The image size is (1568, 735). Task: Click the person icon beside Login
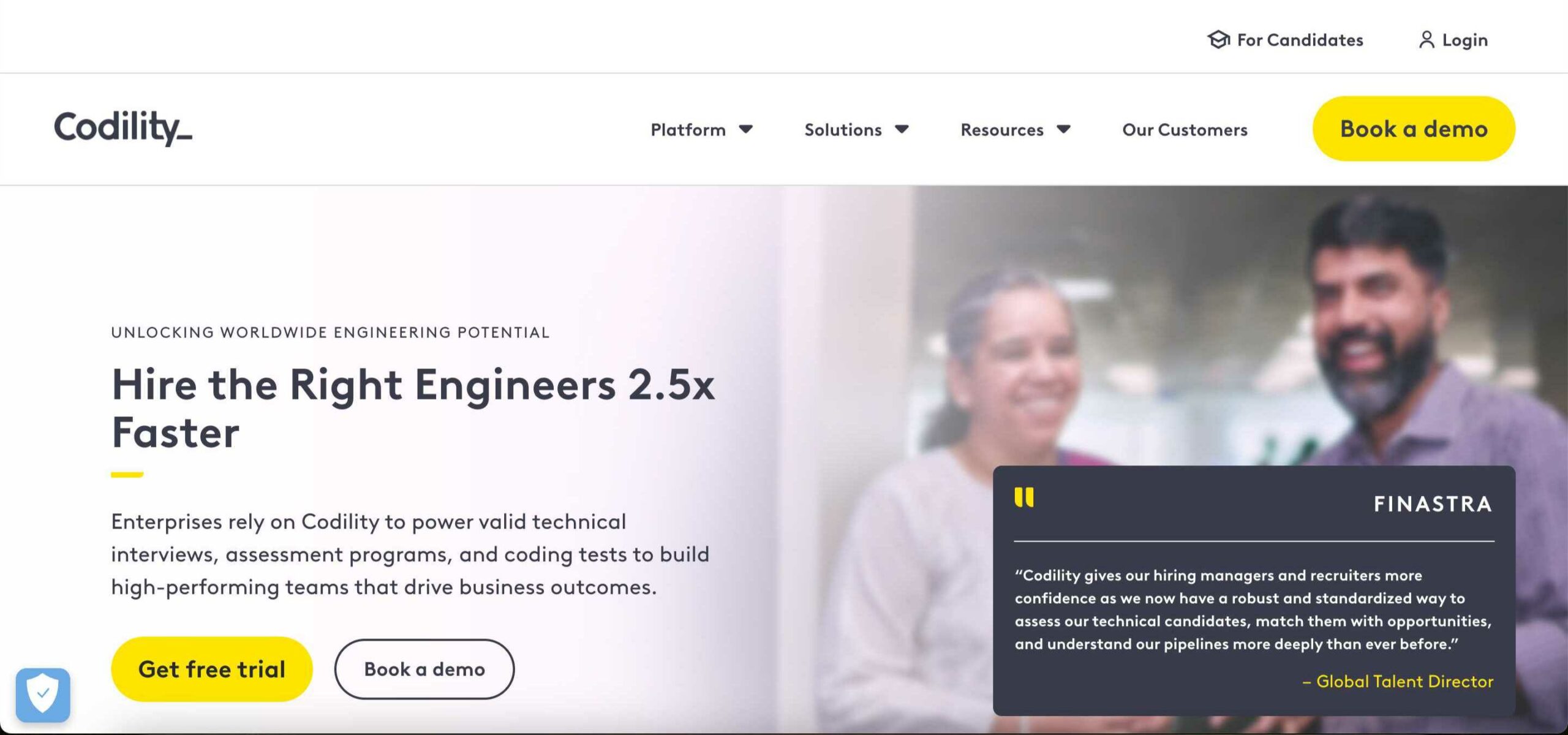point(1428,39)
